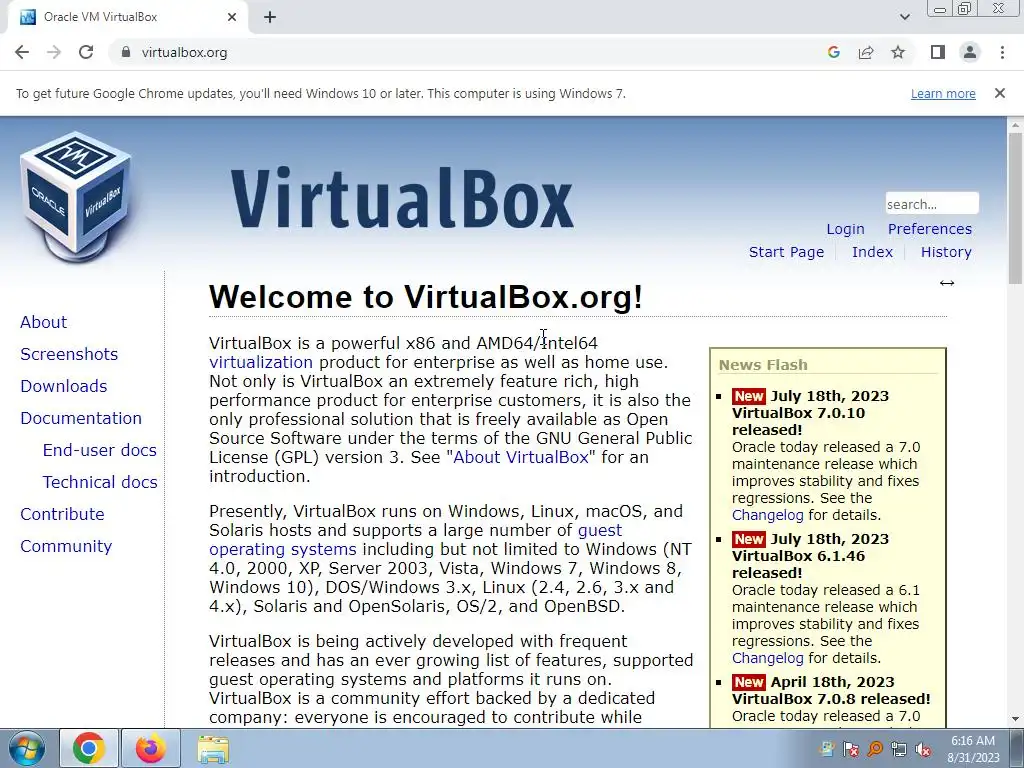The image size is (1024, 768).
Task: Open Technical docs in the sidebar
Action: (100, 482)
